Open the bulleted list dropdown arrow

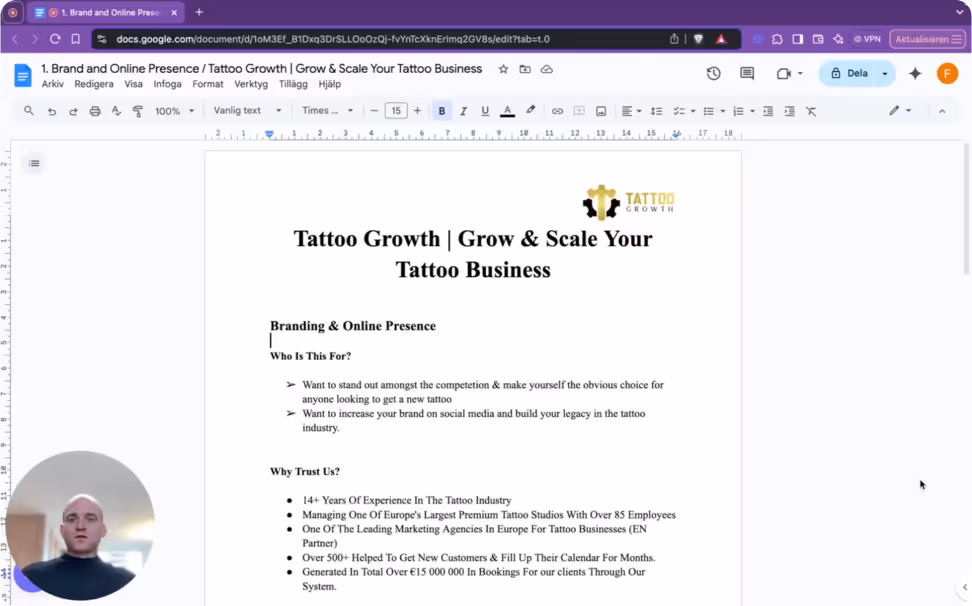pyautogui.click(x=723, y=112)
